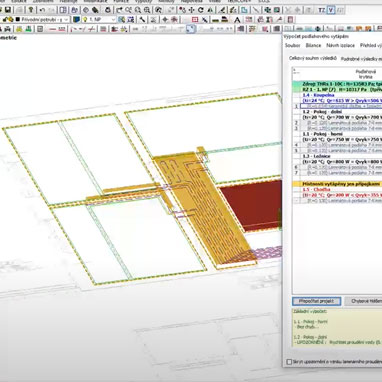
Task: Click the dark globe icon in third toolbar row
Action: tap(318, 29)
